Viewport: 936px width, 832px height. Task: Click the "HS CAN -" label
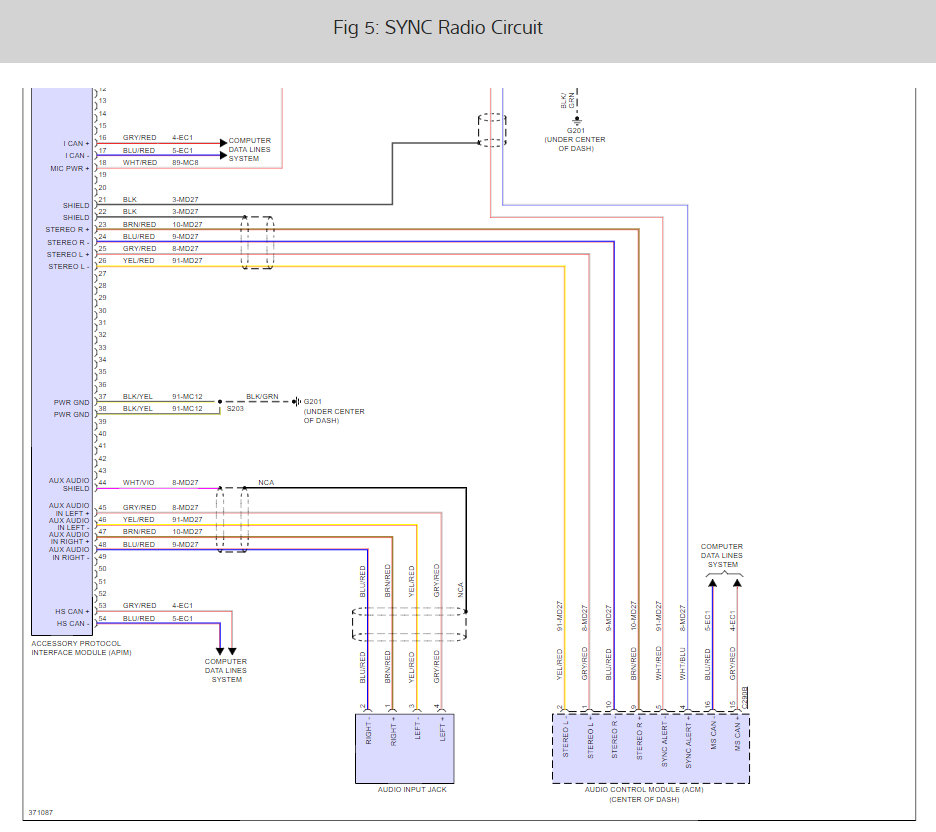click(x=73, y=624)
